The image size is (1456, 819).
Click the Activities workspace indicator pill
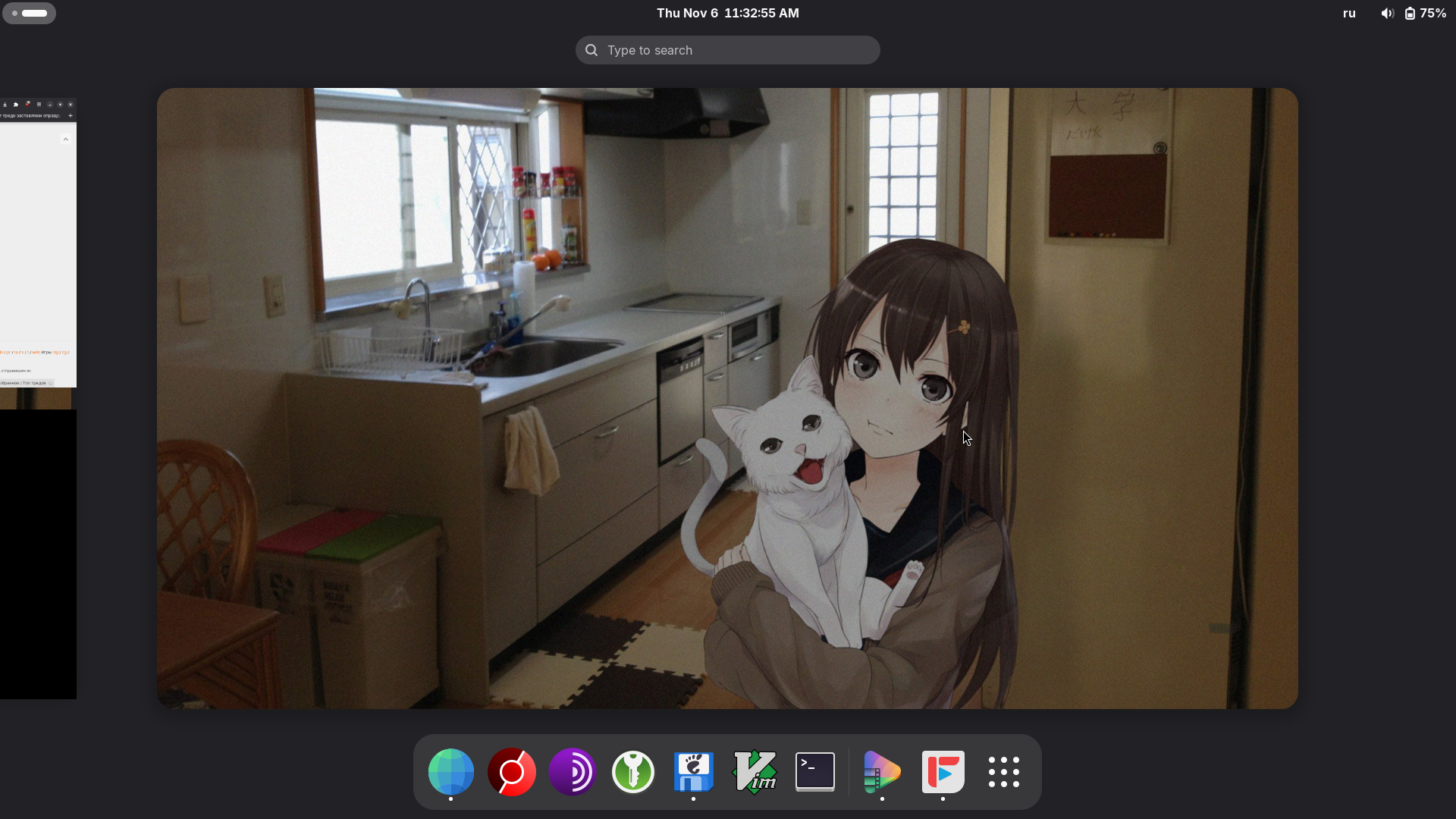[29, 13]
